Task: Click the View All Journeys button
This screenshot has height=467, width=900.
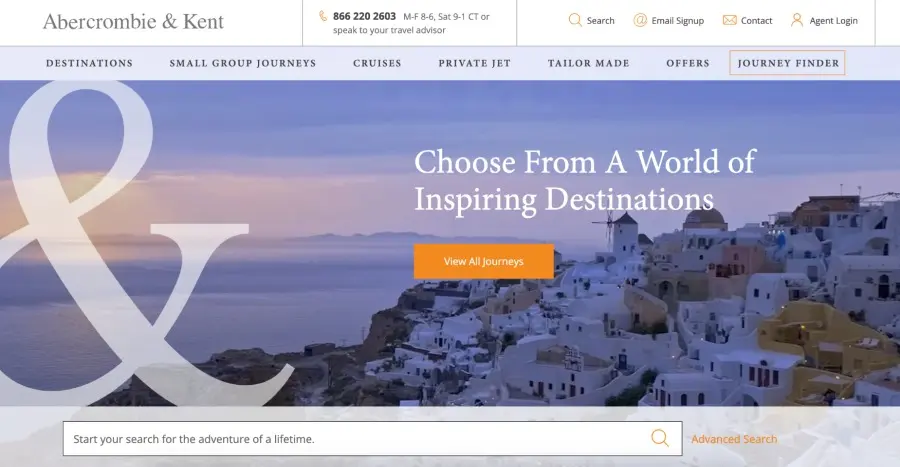Action: point(484,262)
